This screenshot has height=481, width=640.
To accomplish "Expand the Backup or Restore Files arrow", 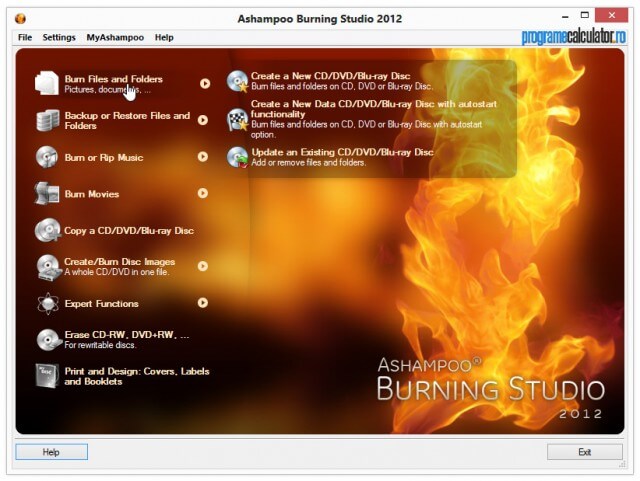I will coord(203,120).
